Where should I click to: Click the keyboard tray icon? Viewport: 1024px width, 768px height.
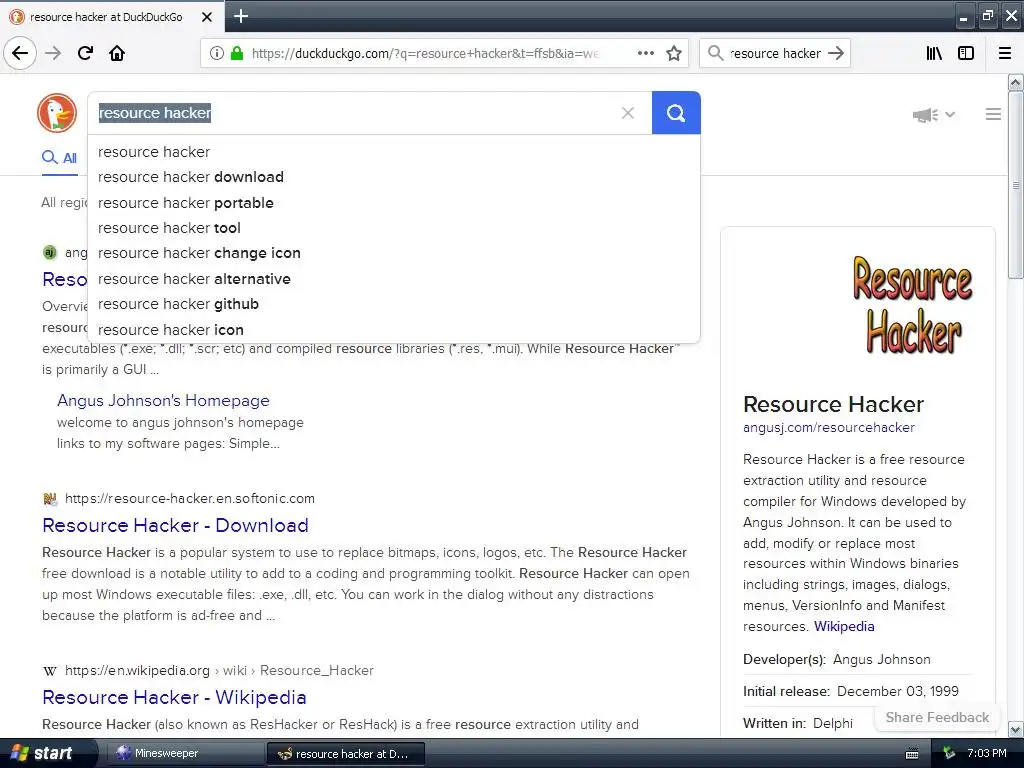pyautogui.click(x=912, y=754)
